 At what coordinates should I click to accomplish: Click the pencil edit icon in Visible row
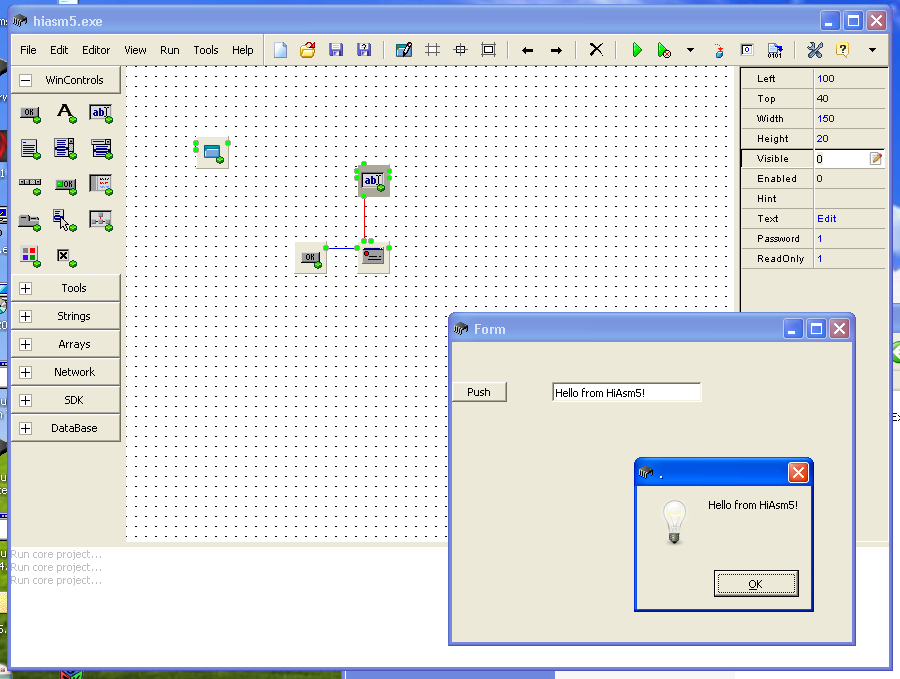tap(875, 158)
